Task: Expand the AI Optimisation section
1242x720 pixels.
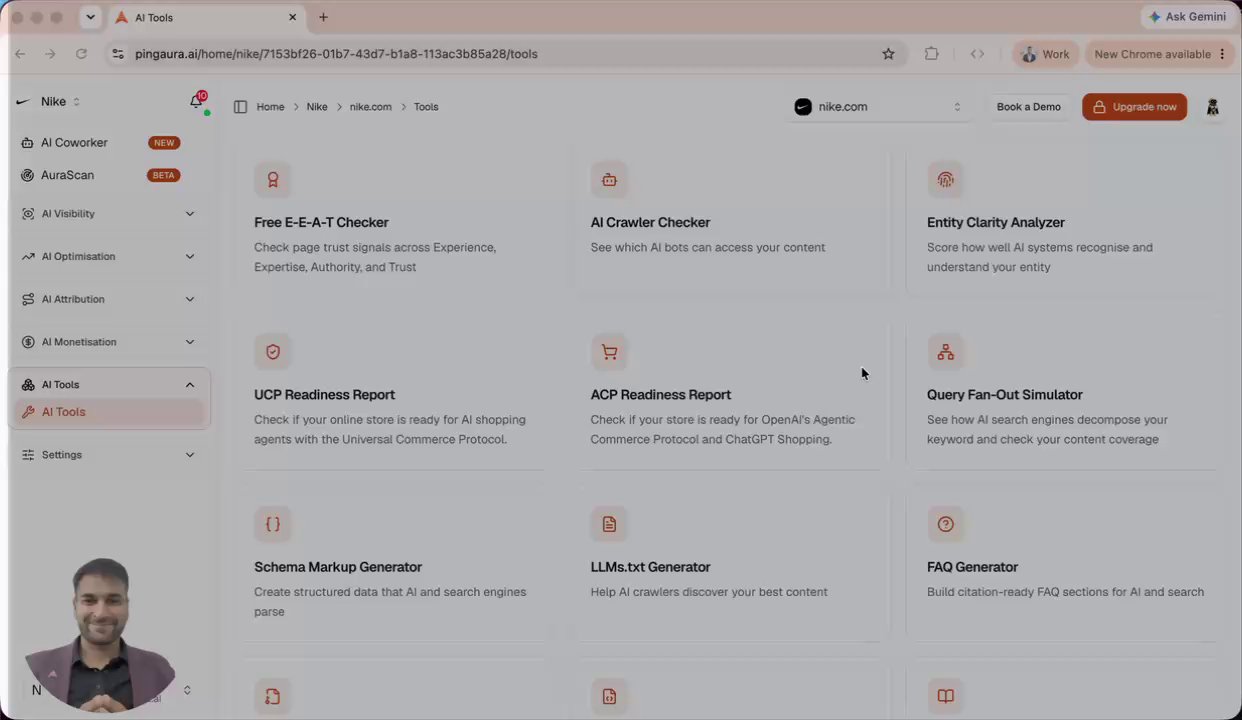Action: (x=108, y=257)
